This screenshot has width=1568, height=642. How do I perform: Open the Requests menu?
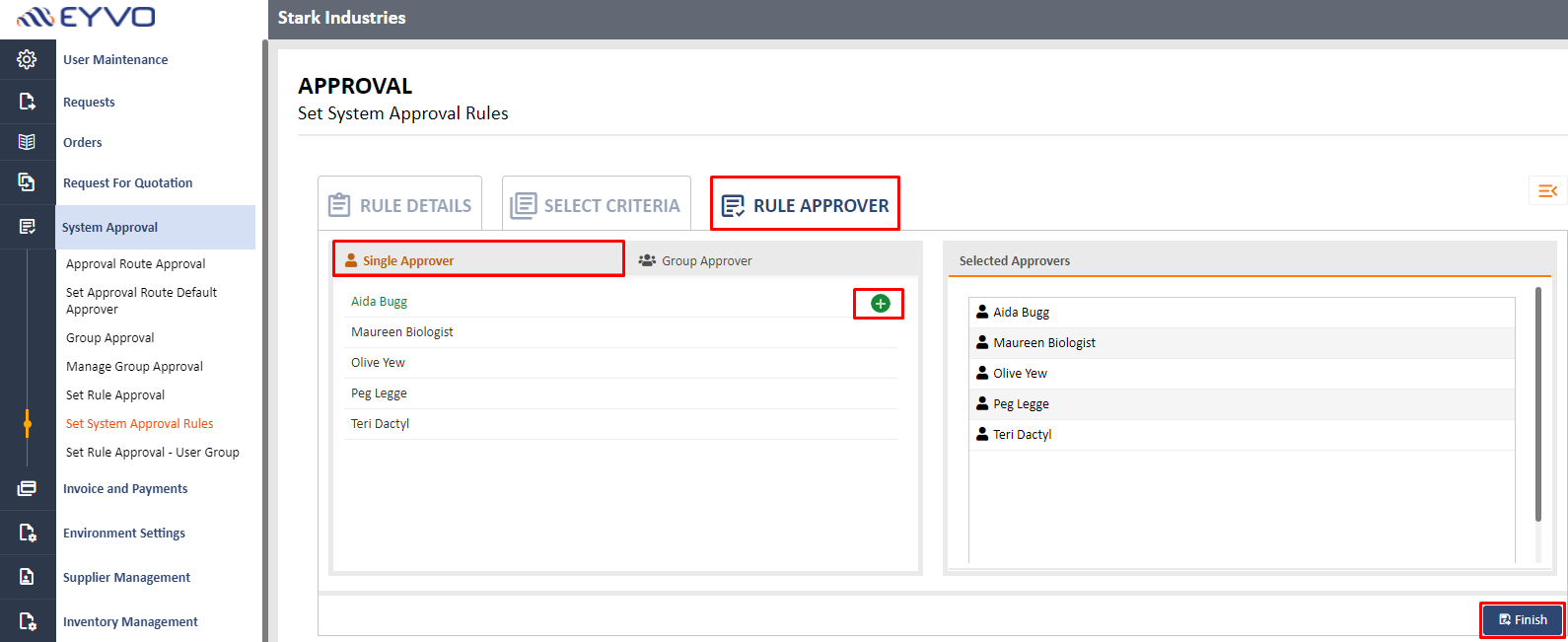pyautogui.click(x=89, y=103)
